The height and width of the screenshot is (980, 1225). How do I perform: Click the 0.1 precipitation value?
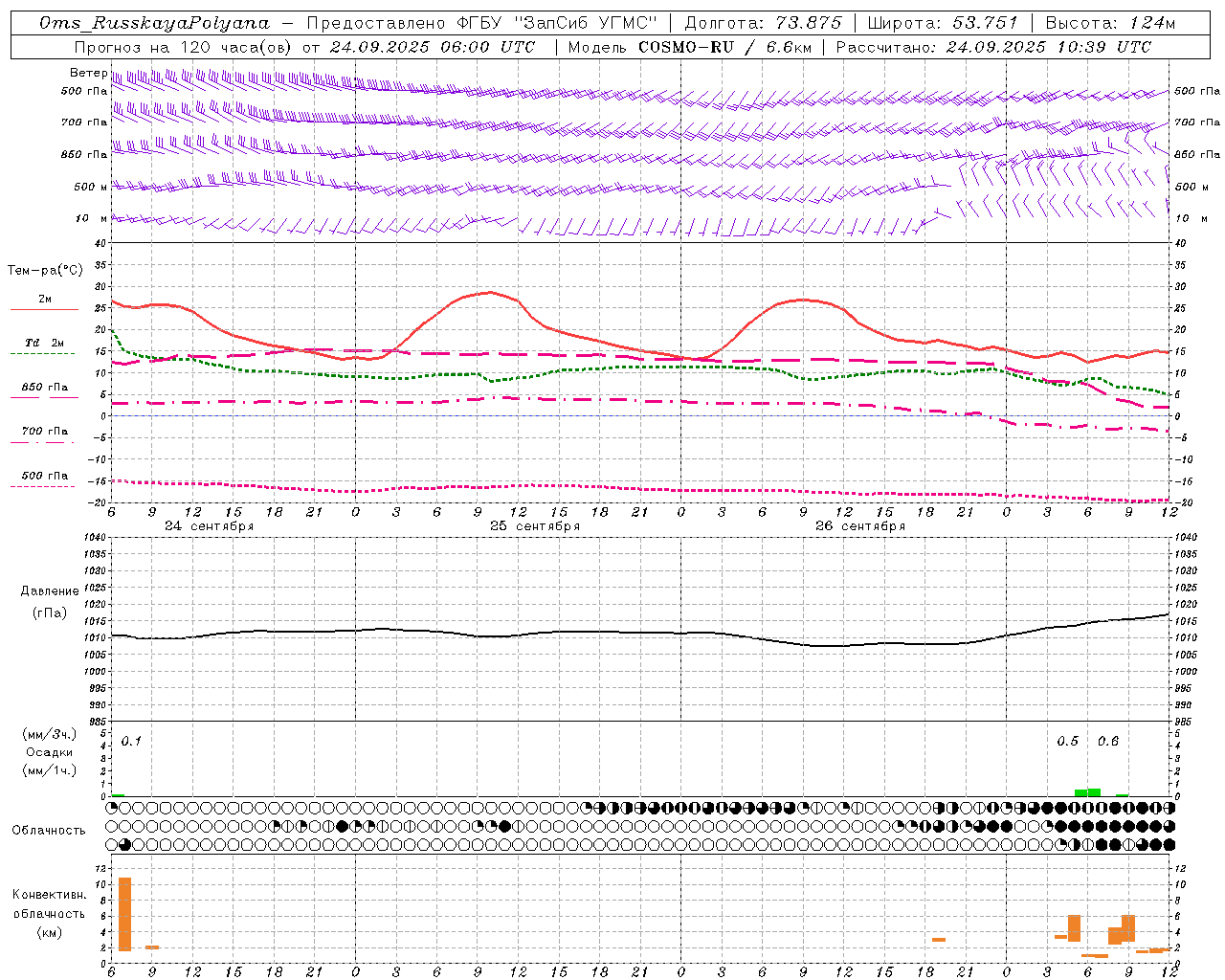(131, 741)
